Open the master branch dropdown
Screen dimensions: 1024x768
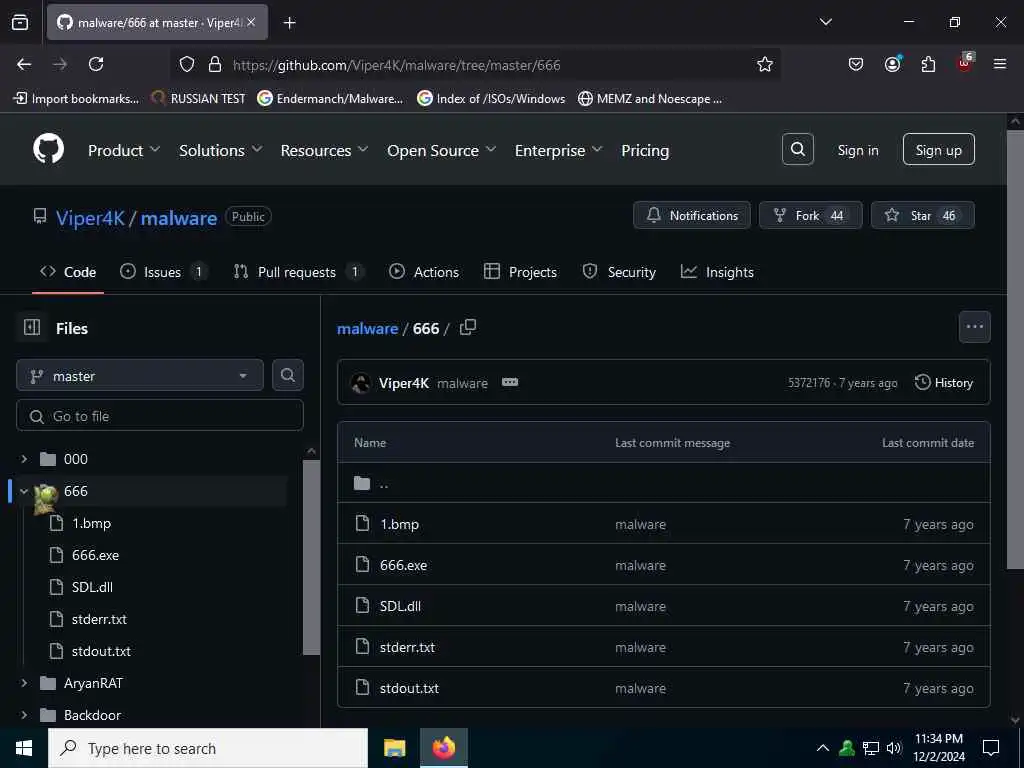140,376
